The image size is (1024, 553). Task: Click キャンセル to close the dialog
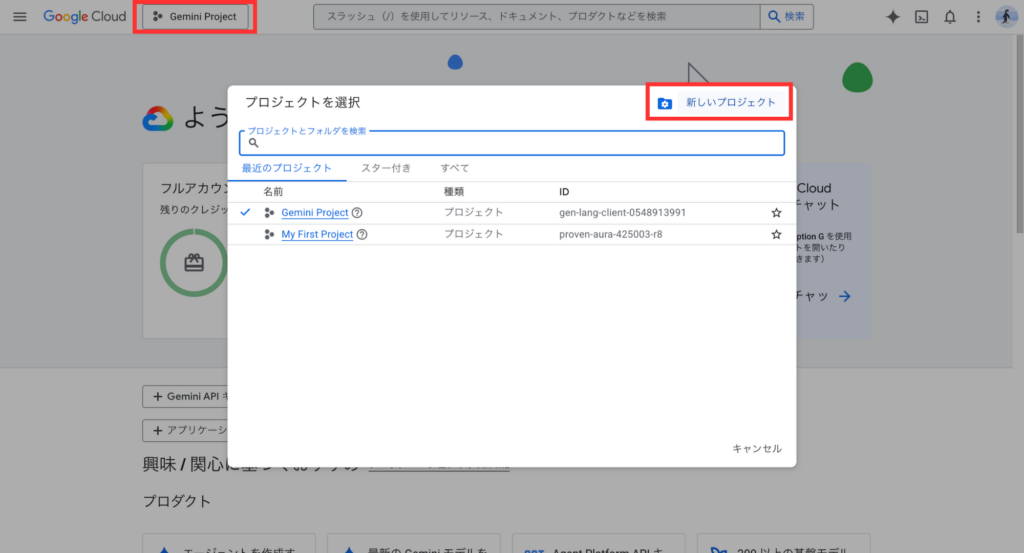pos(756,448)
